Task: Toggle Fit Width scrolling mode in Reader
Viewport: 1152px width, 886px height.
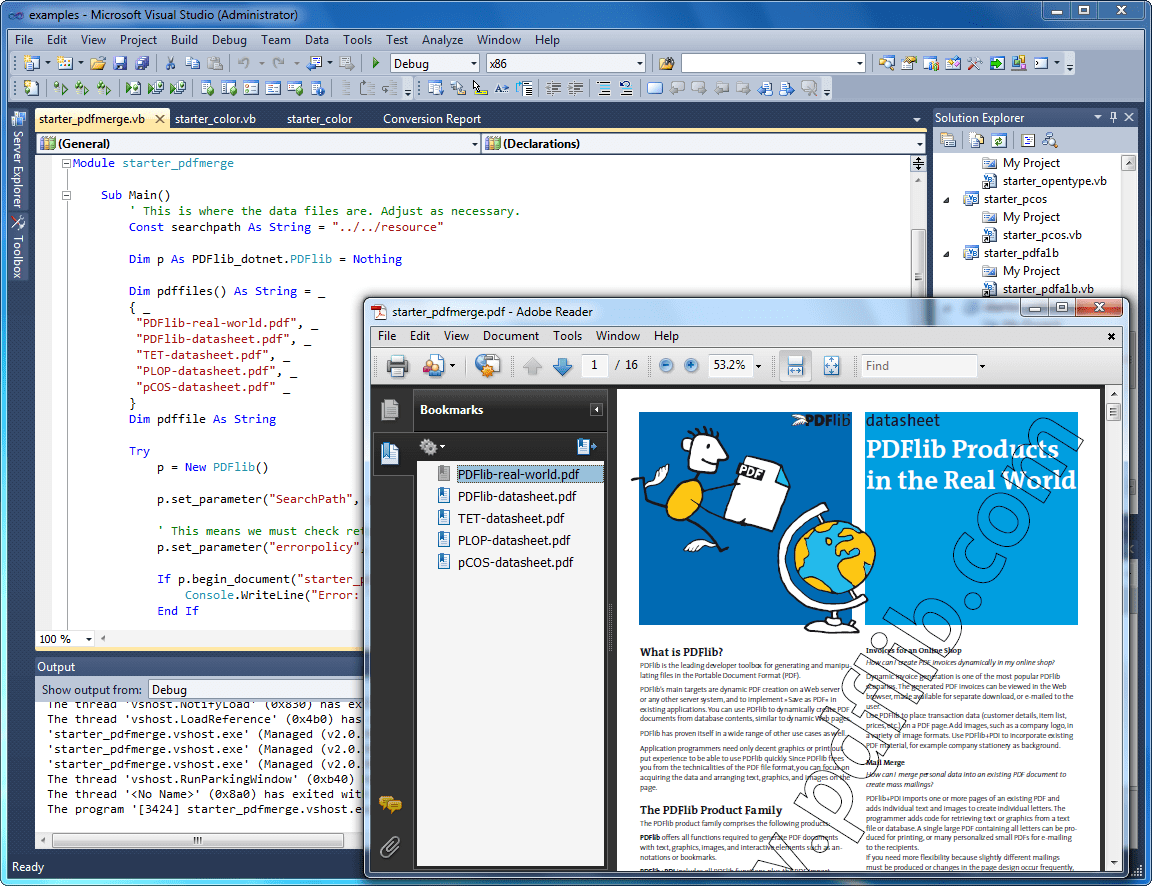Action: click(795, 365)
